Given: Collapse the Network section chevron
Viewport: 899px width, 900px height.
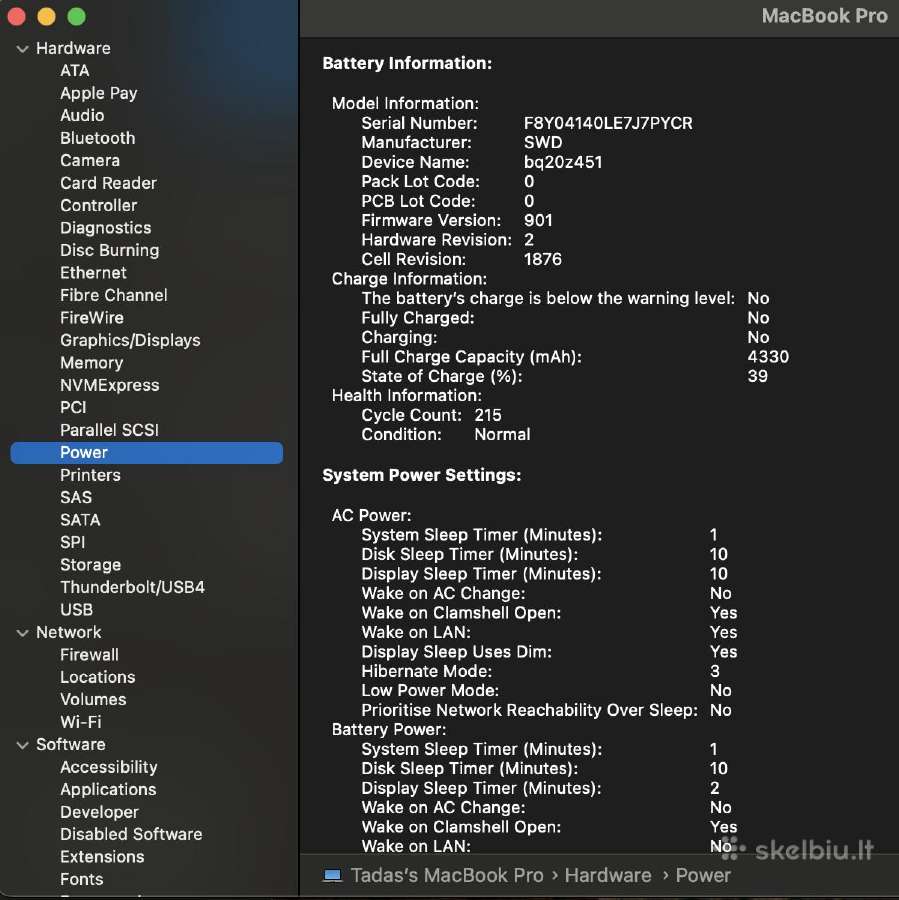Looking at the screenshot, I should click(x=22, y=633).
